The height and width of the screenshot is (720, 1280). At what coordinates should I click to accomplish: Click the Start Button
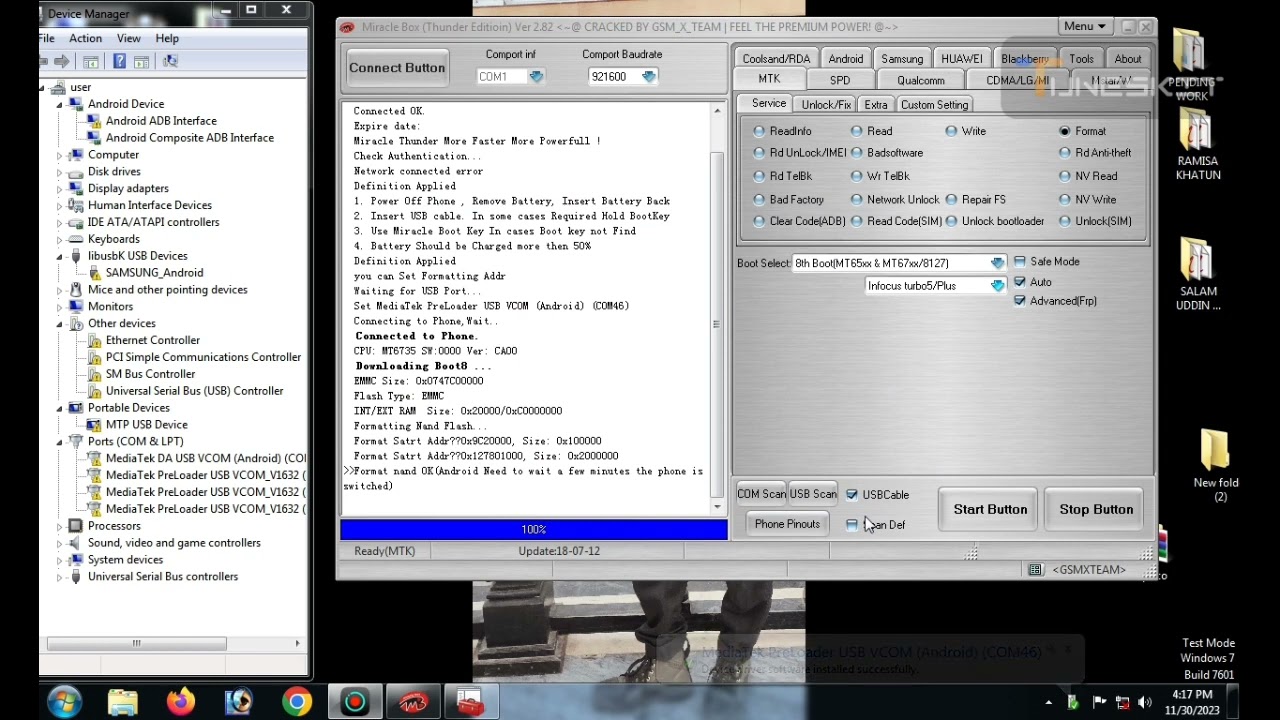(x=990, y=510)
